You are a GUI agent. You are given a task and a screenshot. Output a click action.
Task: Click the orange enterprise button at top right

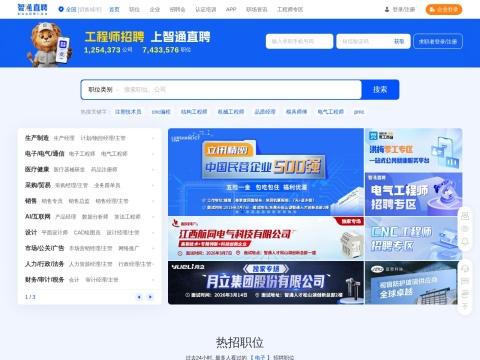click(444, 9)
